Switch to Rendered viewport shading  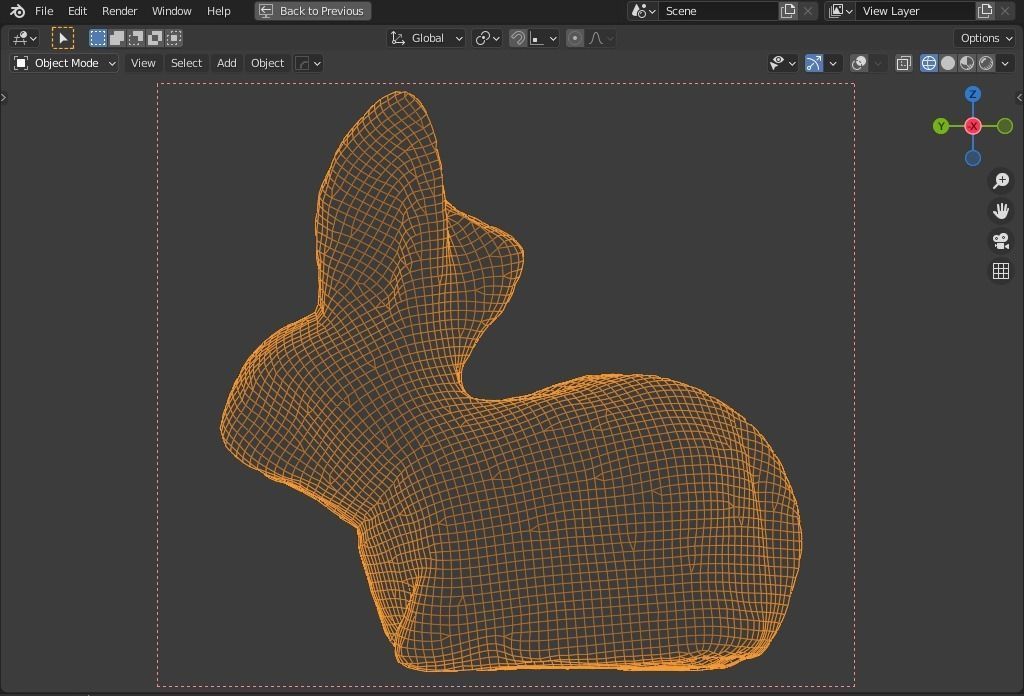986,63
